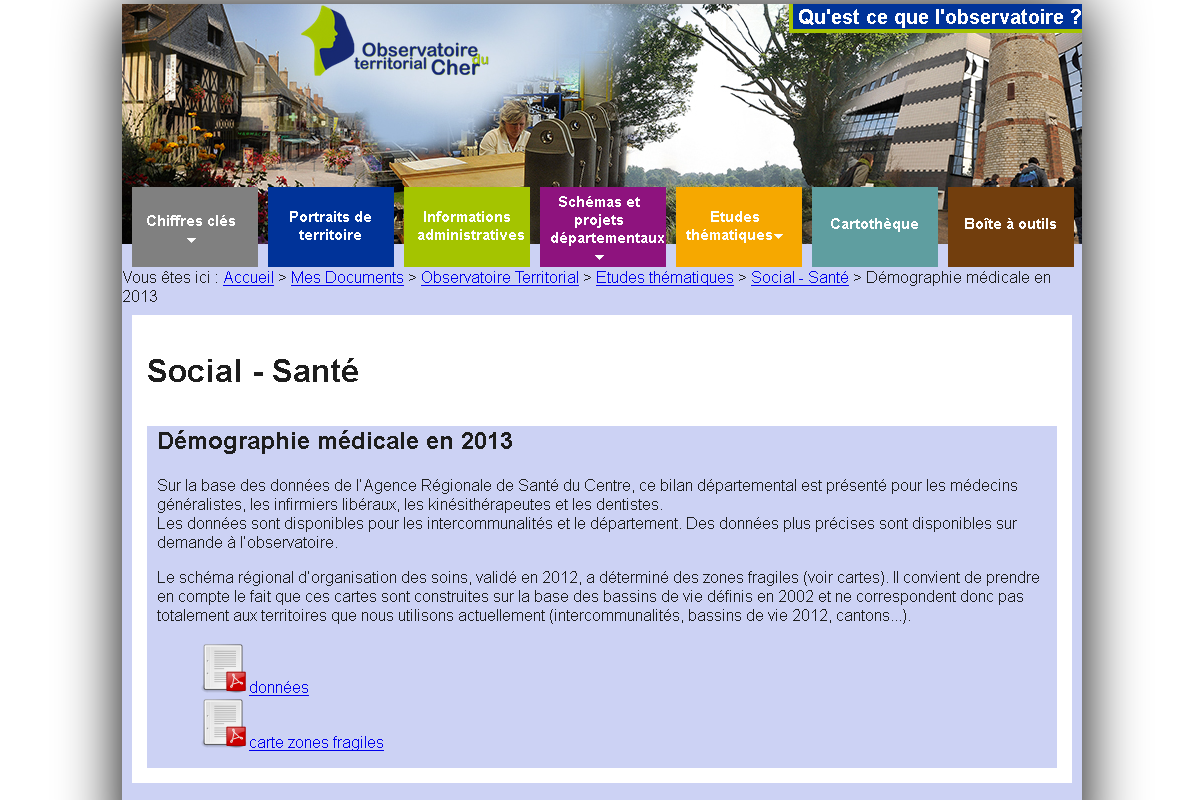Screen dimensions: 1200x800
Task: Open the Chiffres clés menu tile
Action: 195,227
